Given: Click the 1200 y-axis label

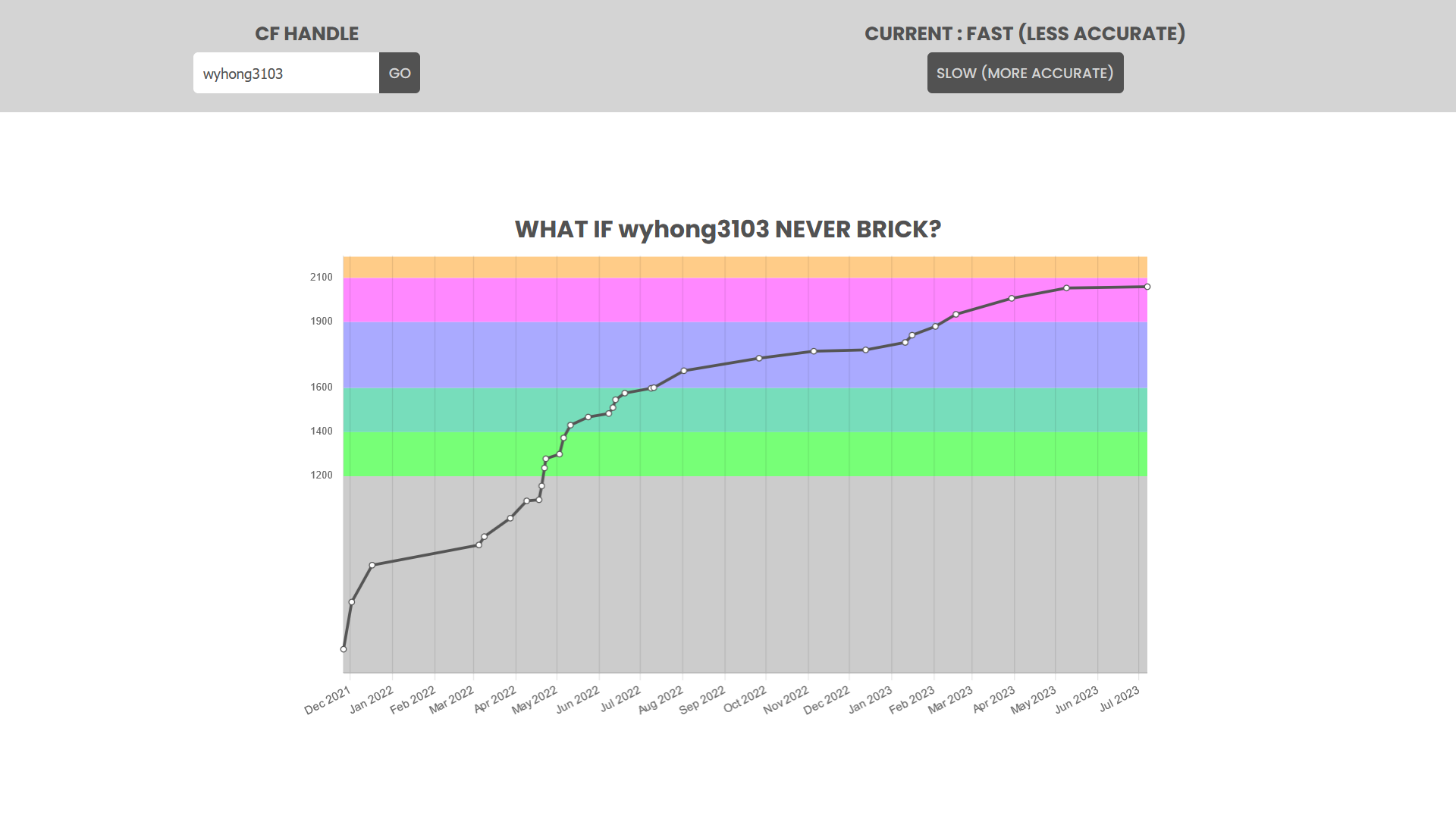Looking at the screenshot, I should pos(322,475).
